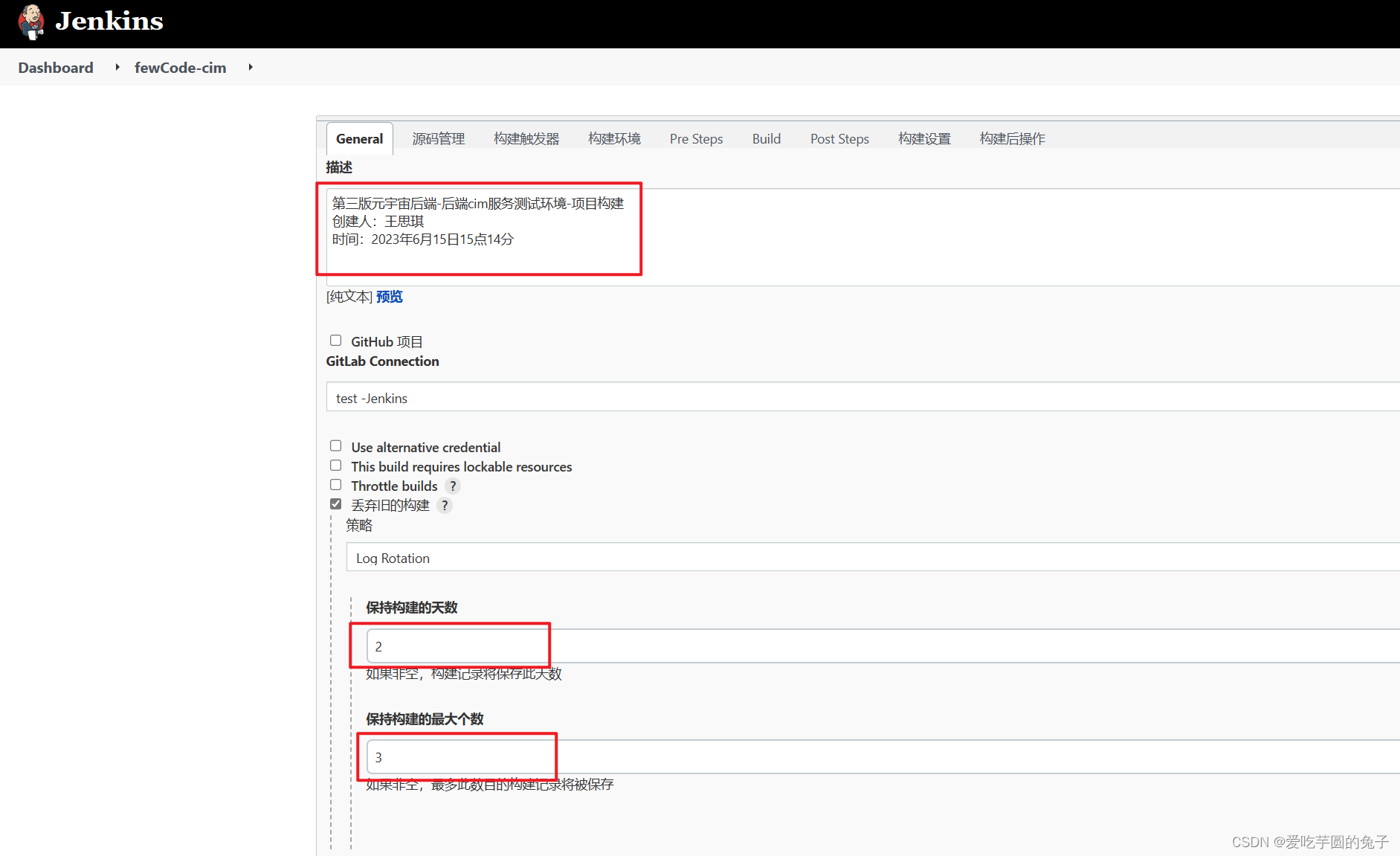Click the 保持构建的最大个数 label text

425,719
